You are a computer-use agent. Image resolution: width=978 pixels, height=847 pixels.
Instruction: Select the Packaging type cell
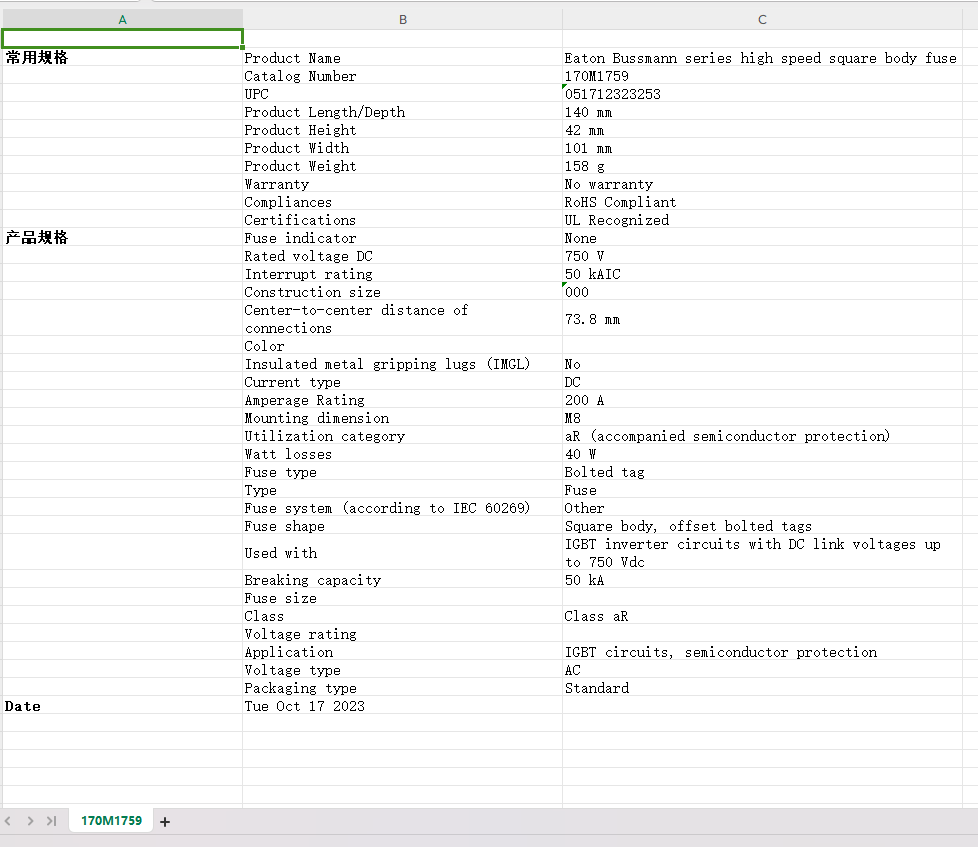[402, 688]
